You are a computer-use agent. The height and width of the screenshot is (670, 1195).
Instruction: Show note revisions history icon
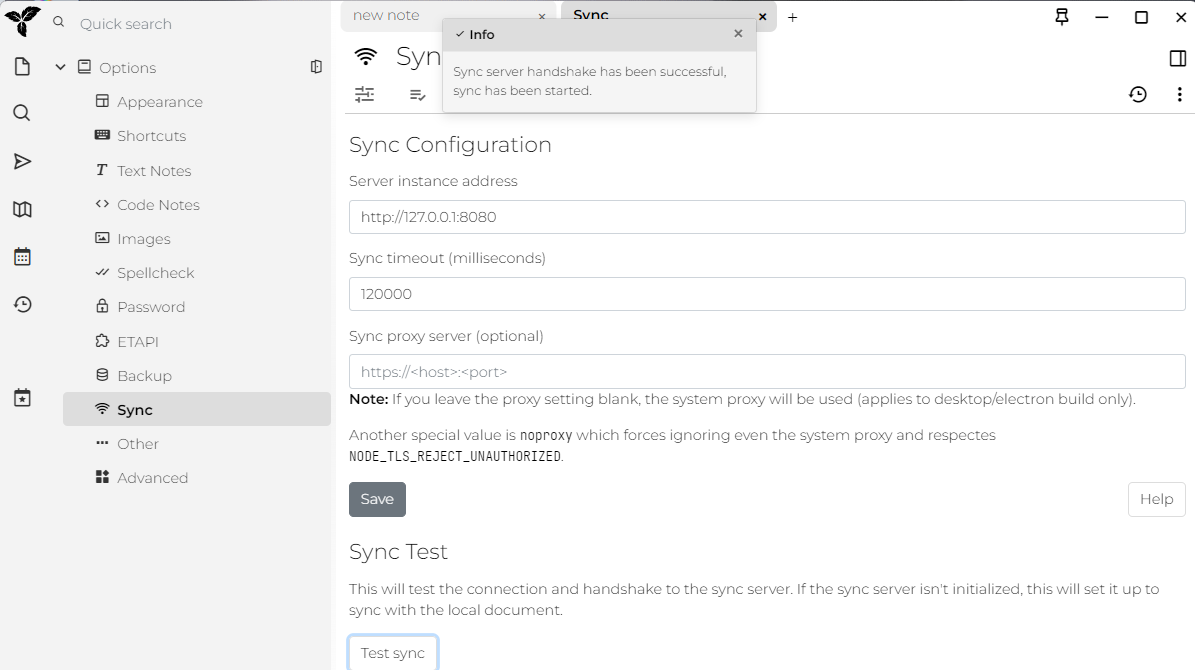(x=1138, y=94)
